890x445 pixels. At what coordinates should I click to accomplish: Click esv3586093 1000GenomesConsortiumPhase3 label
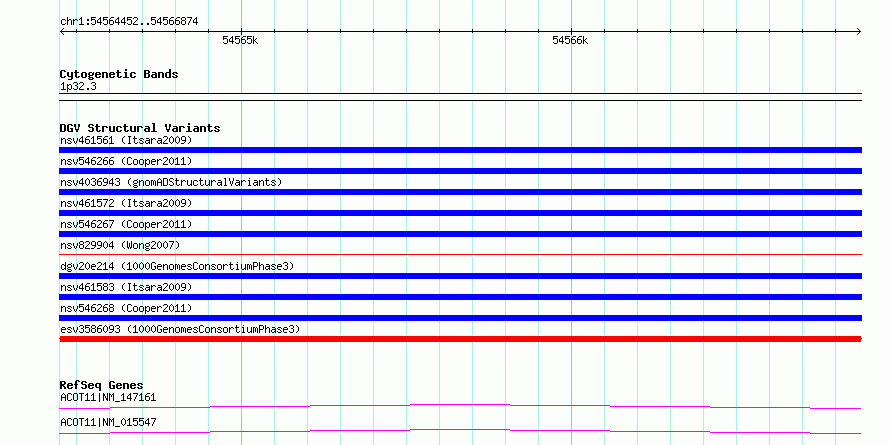pos(180,329)
